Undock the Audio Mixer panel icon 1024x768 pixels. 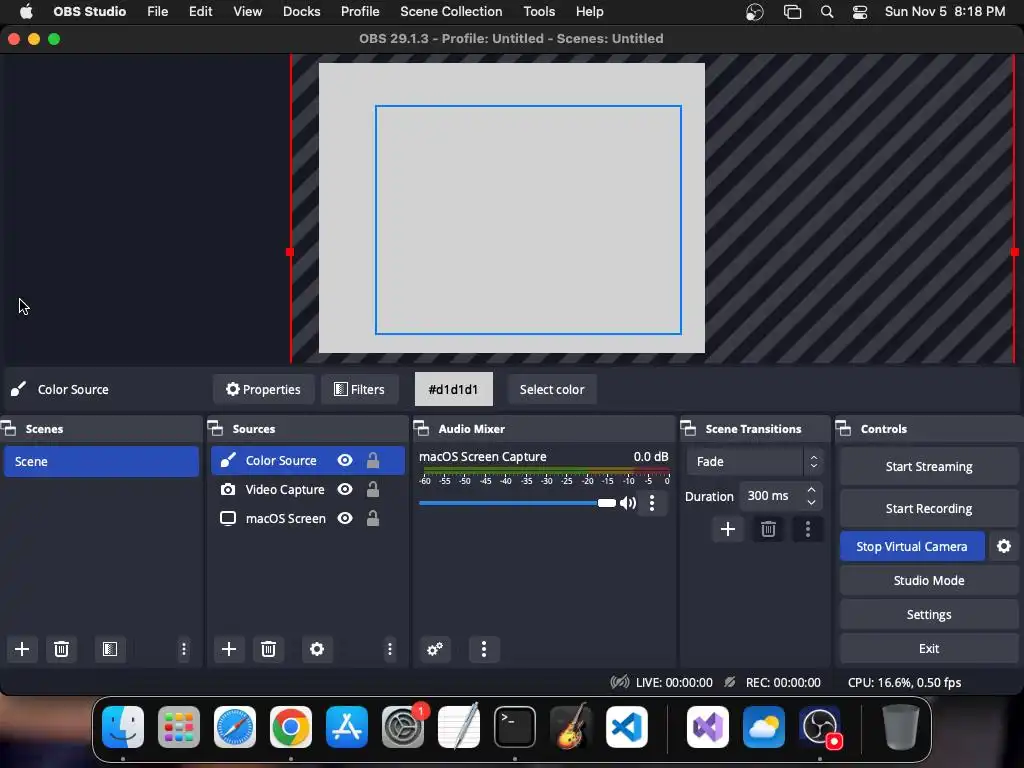click(422, 429)
